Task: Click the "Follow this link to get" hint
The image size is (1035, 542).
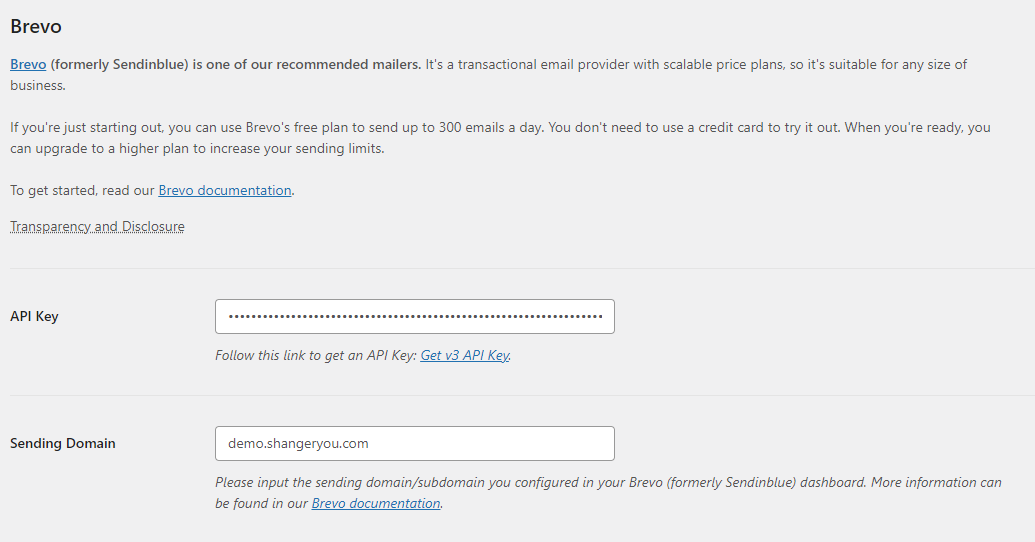Action: (316, 355)
